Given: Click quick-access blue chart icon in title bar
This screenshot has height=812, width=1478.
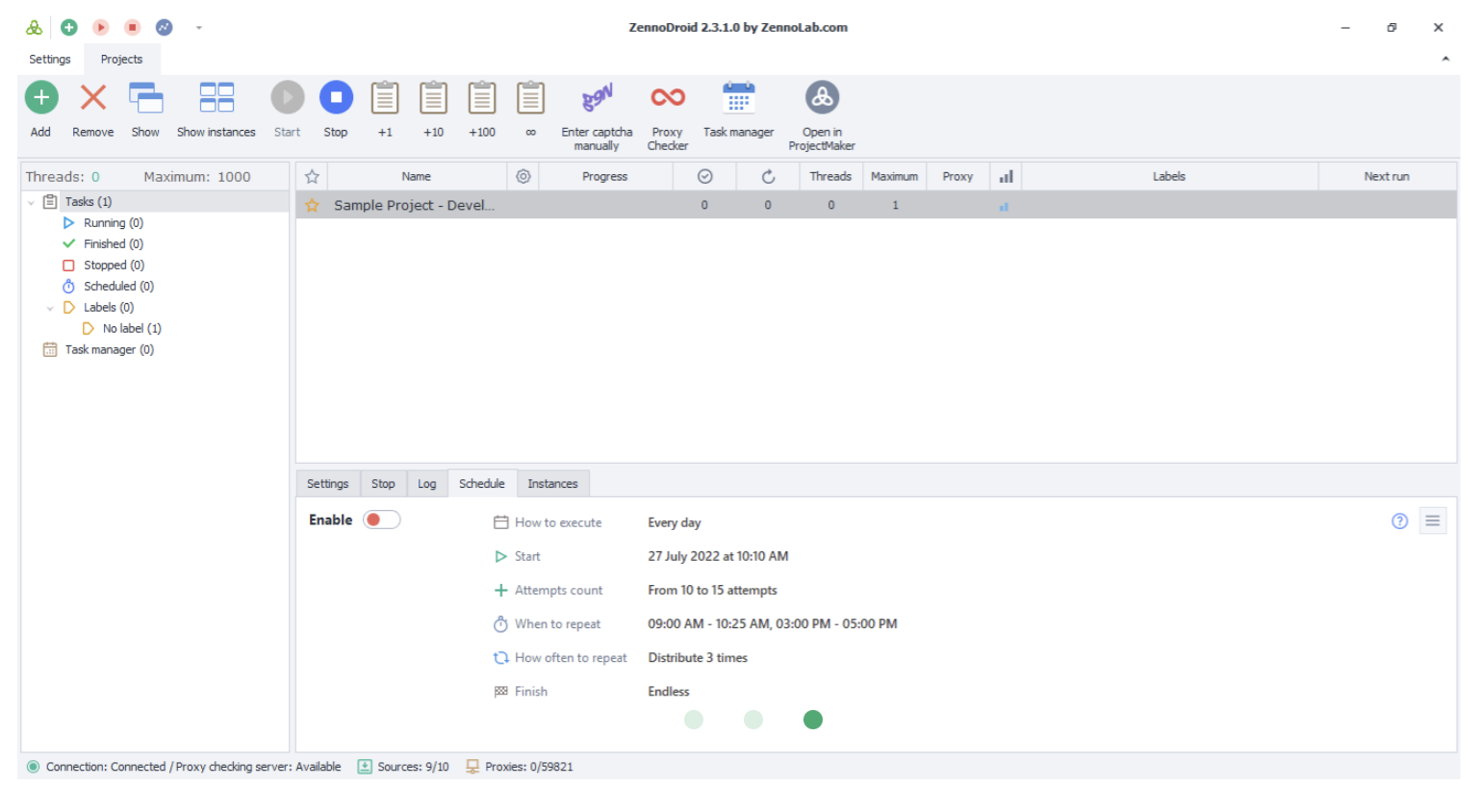Looking at the screenshot, I should pyautogui.click(x=165, y=27).
